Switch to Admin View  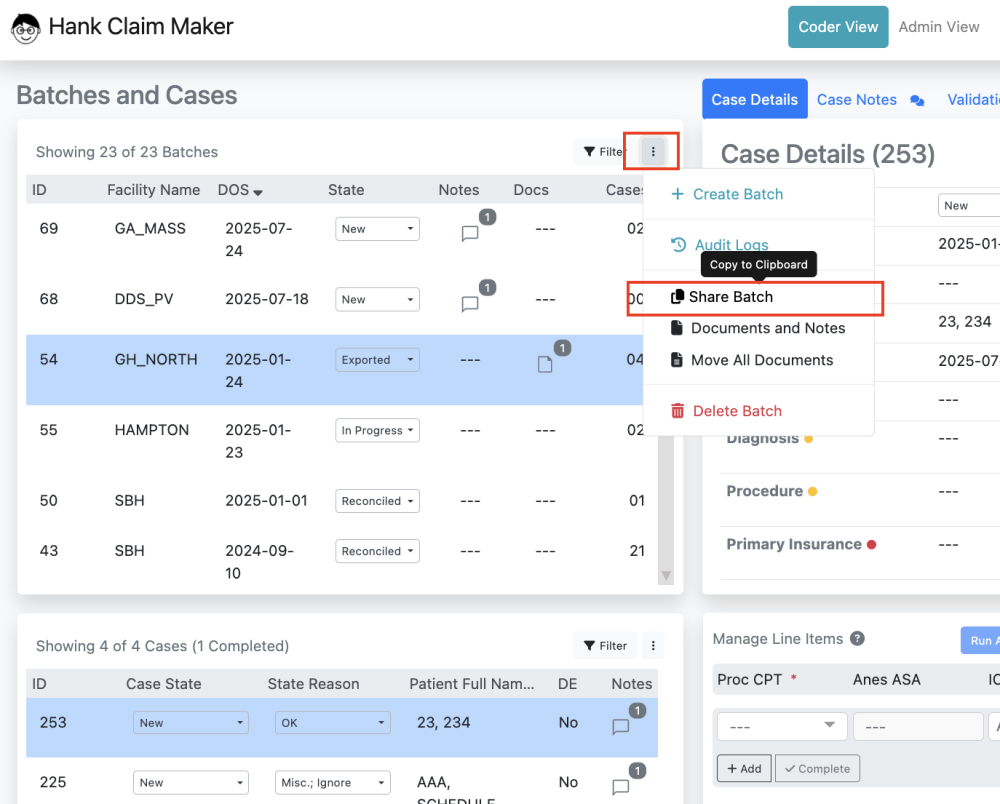tap(938, 27)
